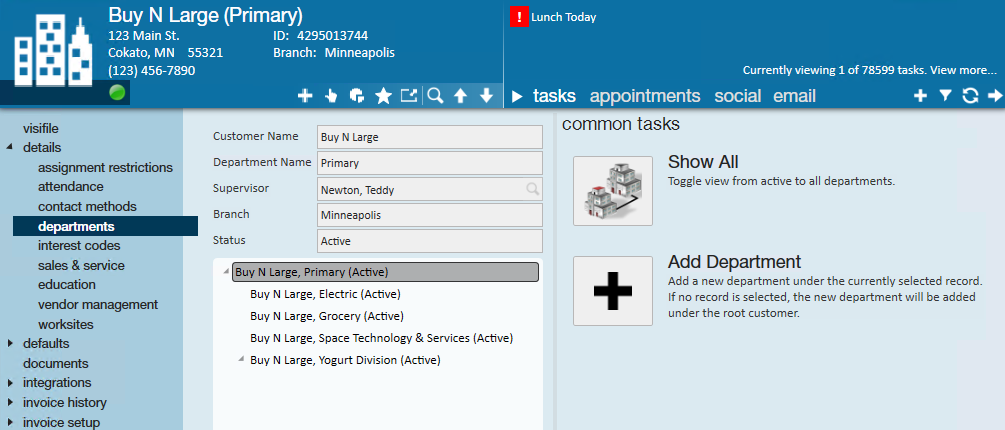1005x430 pixels.
Task: Click the down arrow navigation icon
Action: [486, 96]
